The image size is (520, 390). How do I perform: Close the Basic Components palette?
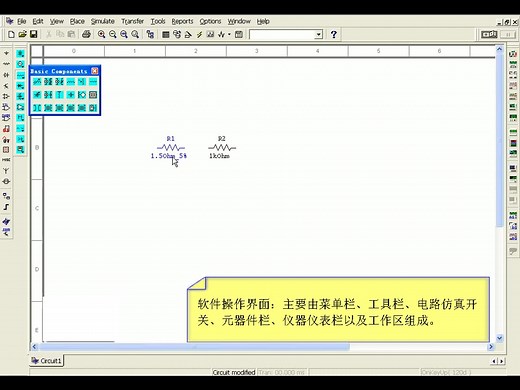[x=95, y=71]
